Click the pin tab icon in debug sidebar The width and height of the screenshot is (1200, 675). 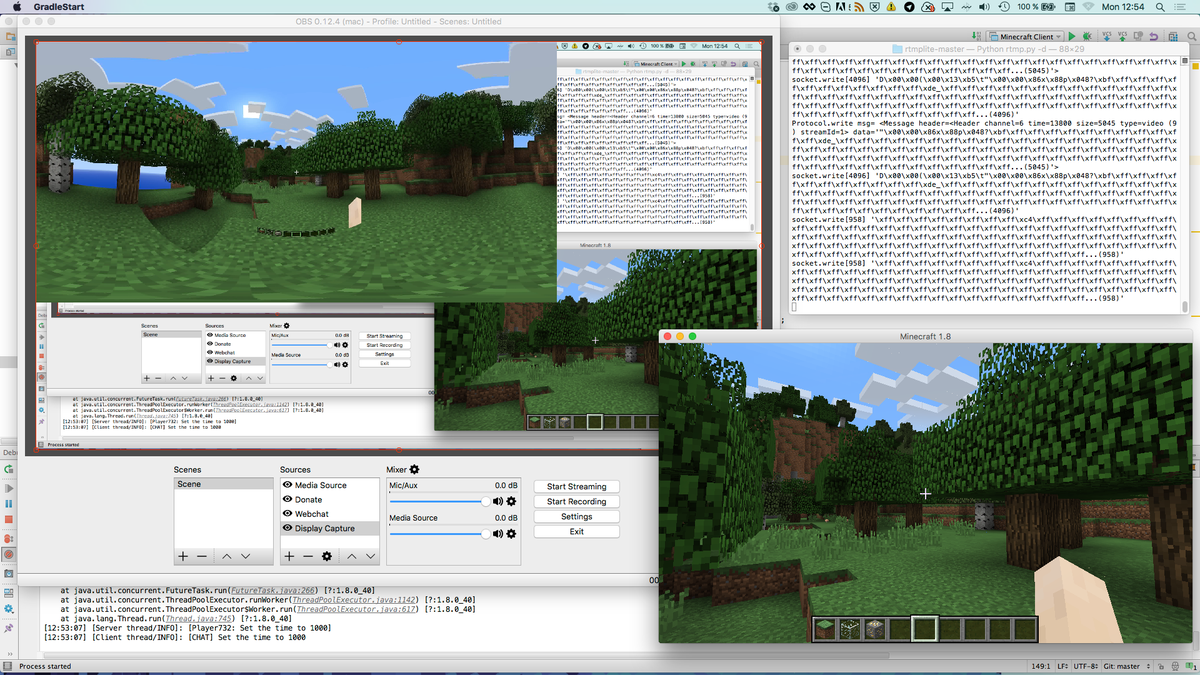[x=9, y=627]
